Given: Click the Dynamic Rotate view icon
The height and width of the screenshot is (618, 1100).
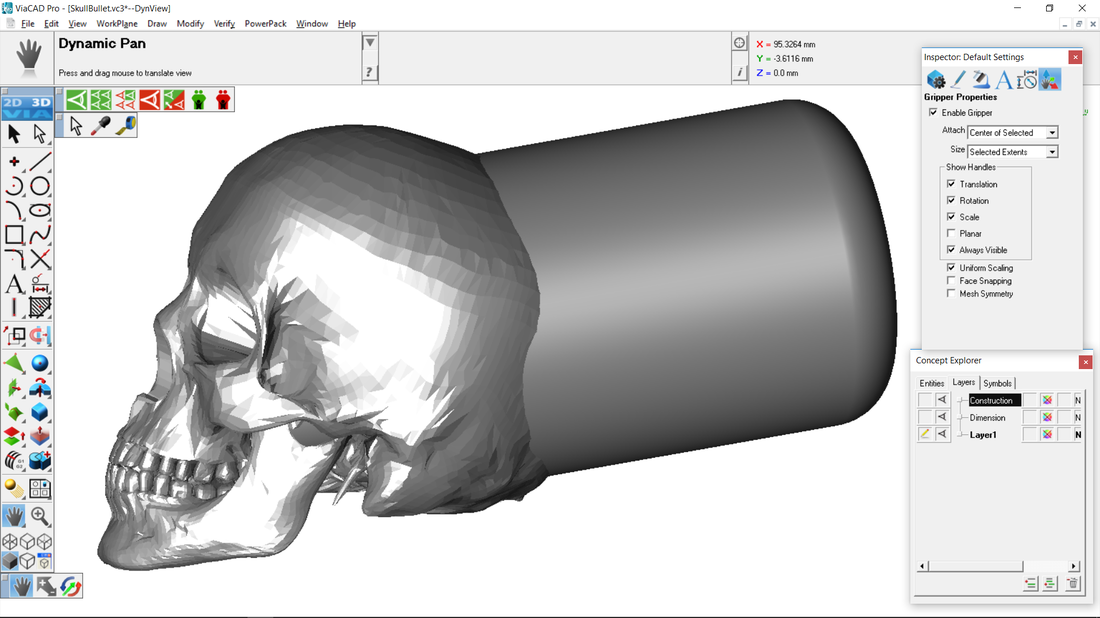Looking at the screenshot, I should (x=70, y=587).
